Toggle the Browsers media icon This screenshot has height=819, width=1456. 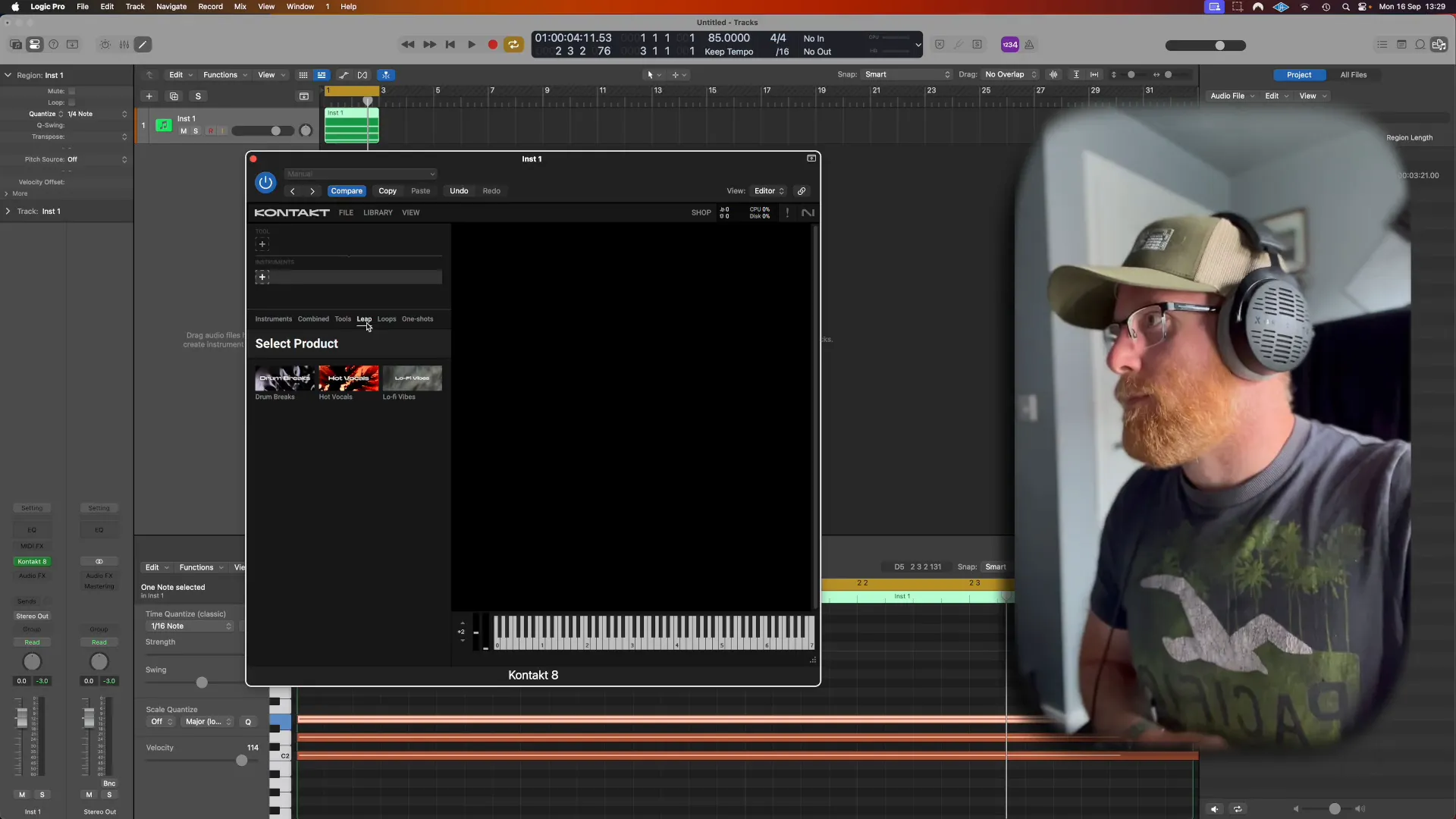coord(1439,45)
